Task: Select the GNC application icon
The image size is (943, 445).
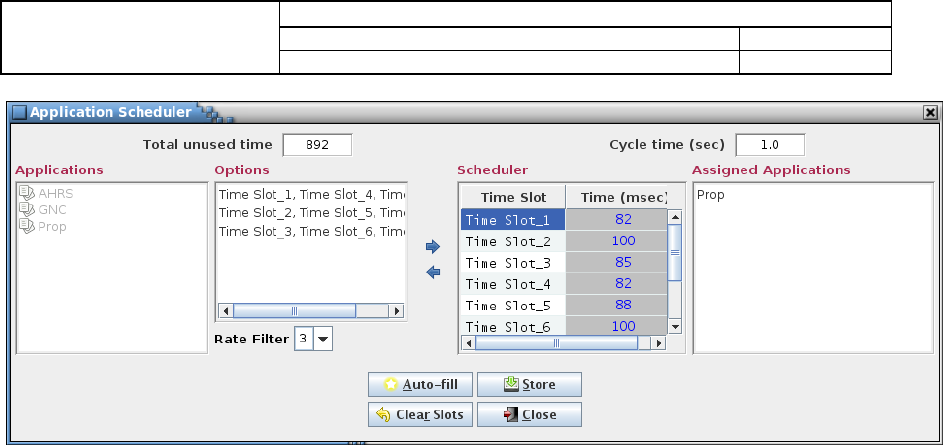Action: click(26, 209)
